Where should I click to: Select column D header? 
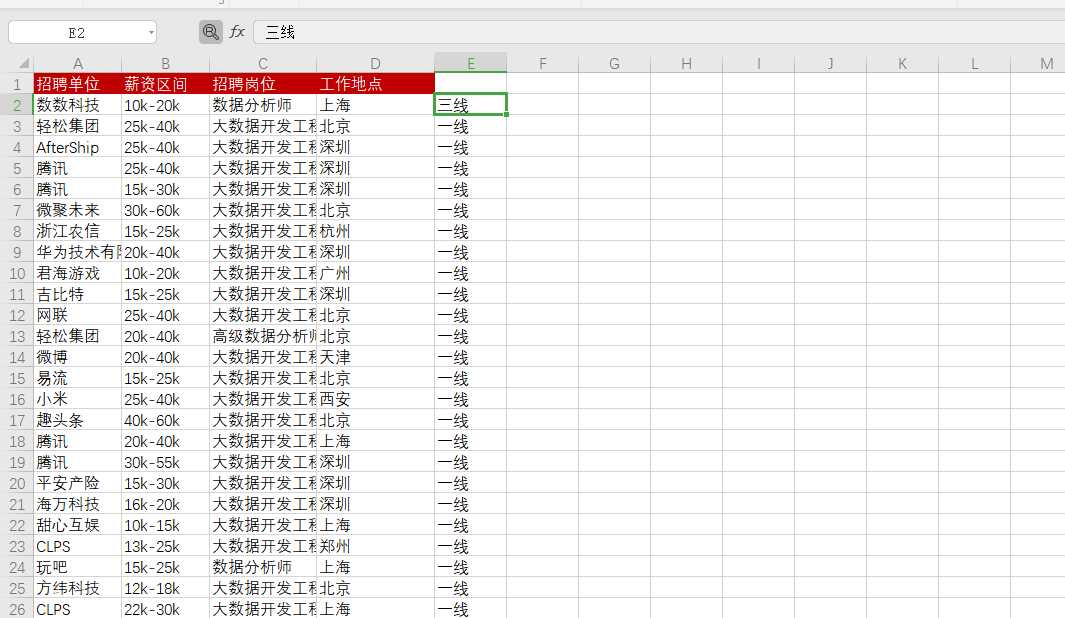click(x=376, y=63)
